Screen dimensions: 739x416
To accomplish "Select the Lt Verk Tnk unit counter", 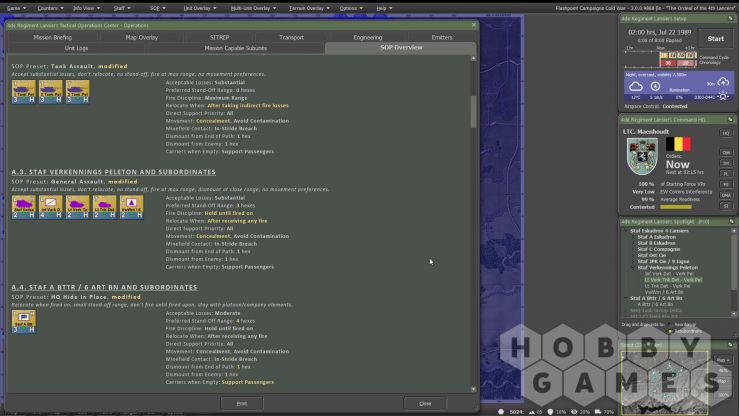I will pyautogui.click(x=77, y=207).
